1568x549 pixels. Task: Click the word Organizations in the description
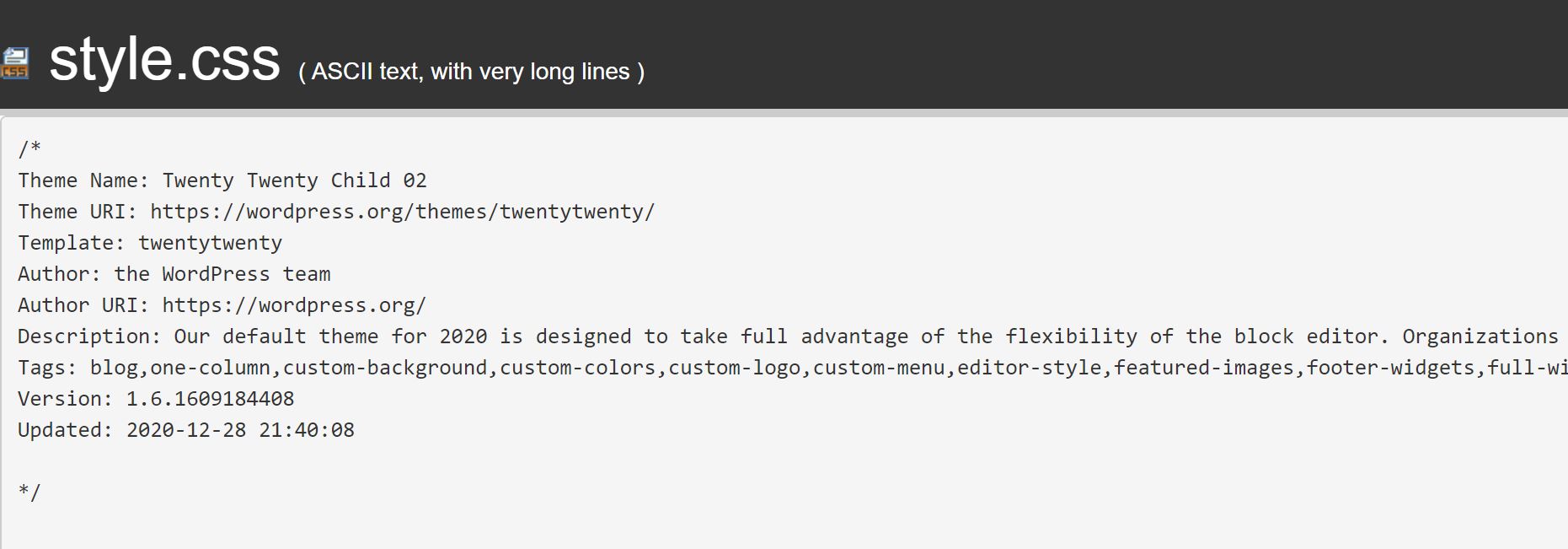pyautogui.click(x=1480, y=336)
